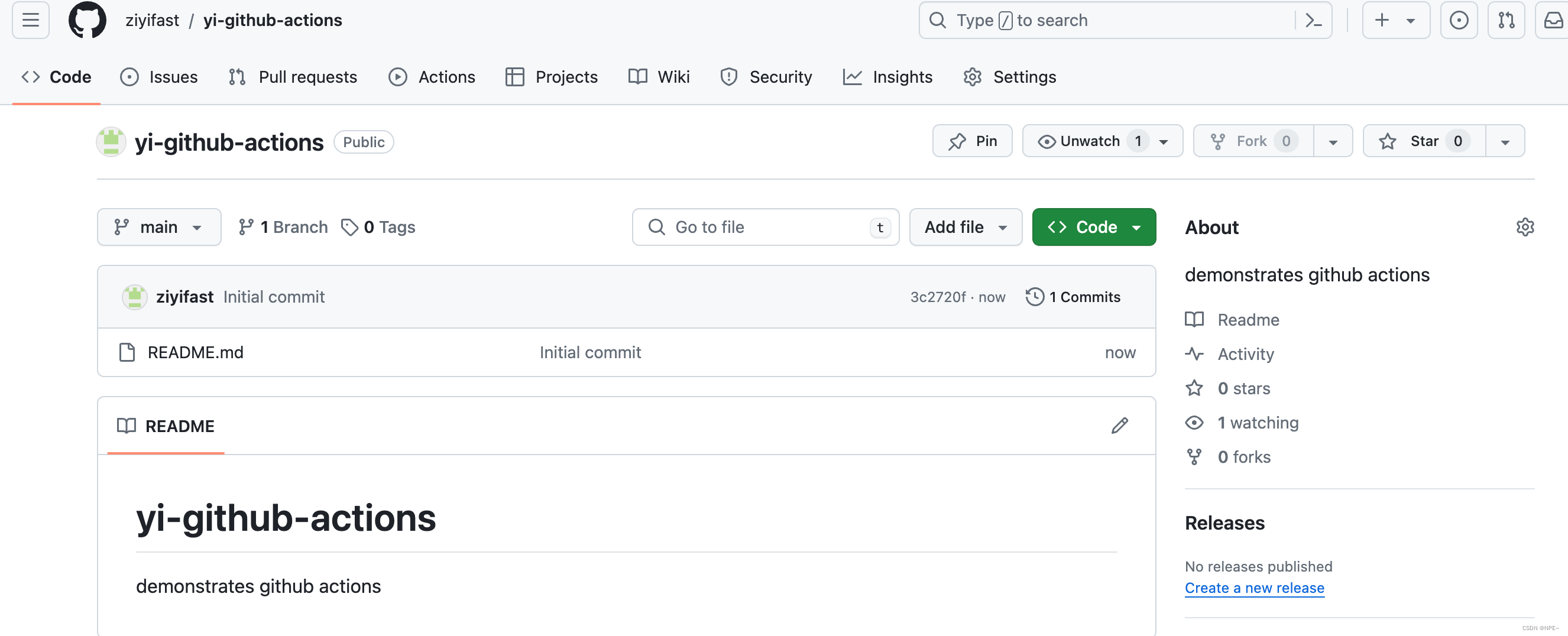Viewport: 1568px width, 636px height.
Task: Pin this repository
Action: (x=972, y=141)
